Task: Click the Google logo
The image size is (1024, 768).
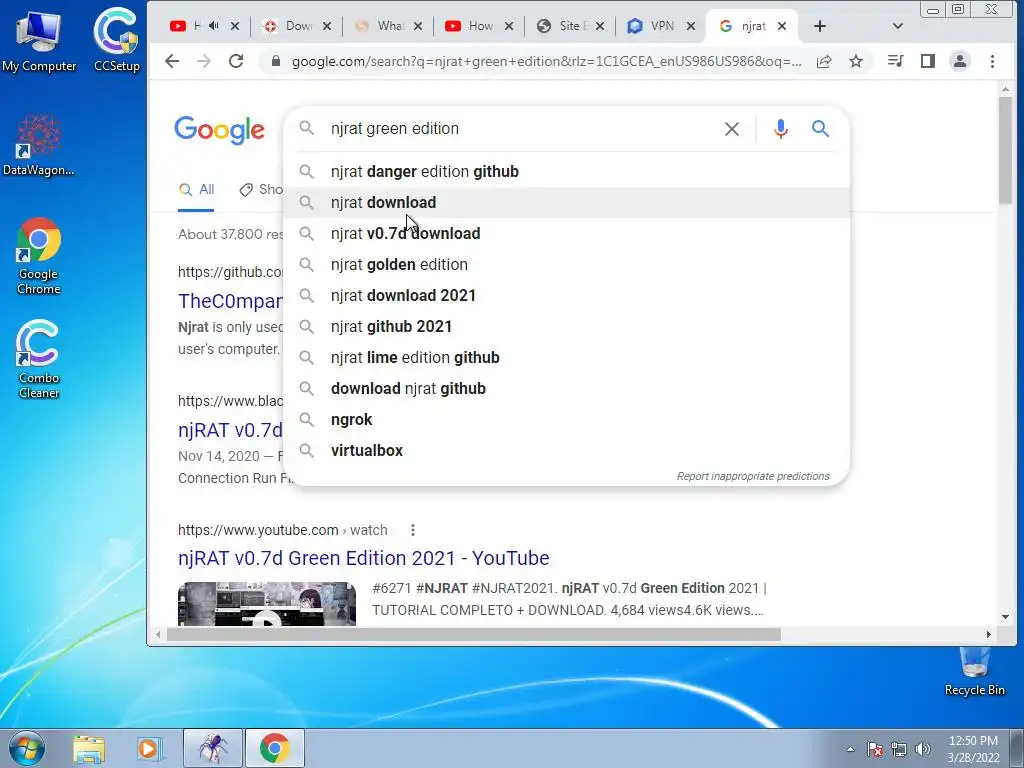Action: click(x=219, y=130)
